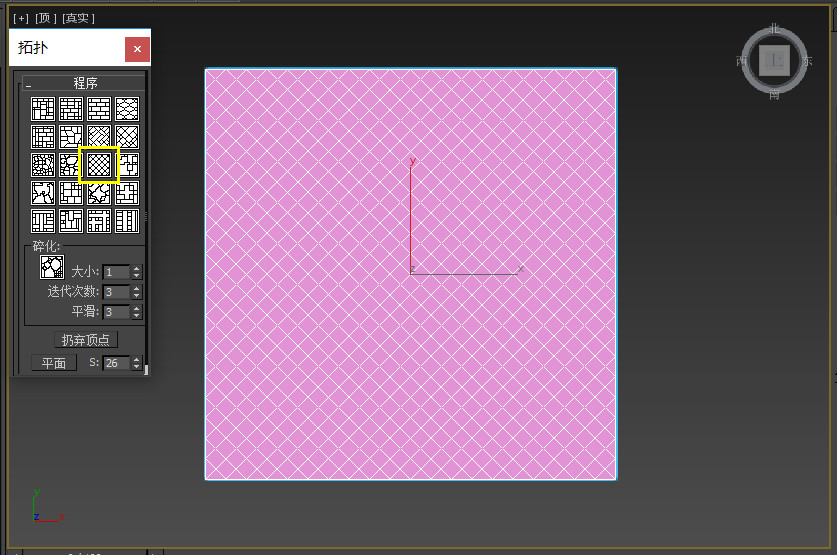
Task: Click the S value field showing 26
Action: point(117,363)
